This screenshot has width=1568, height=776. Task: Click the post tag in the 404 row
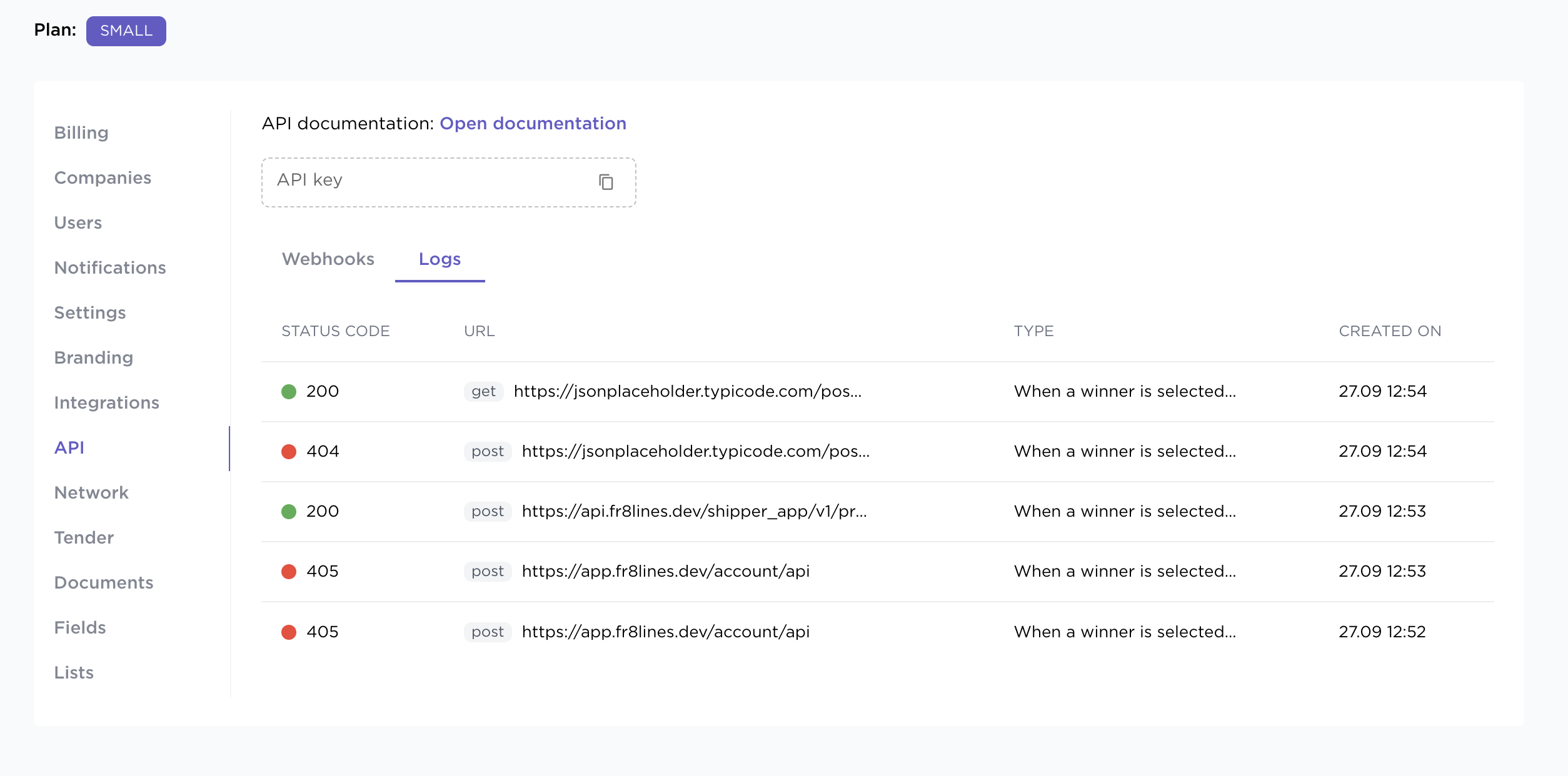pyautogui.click(x=488, y=451)
